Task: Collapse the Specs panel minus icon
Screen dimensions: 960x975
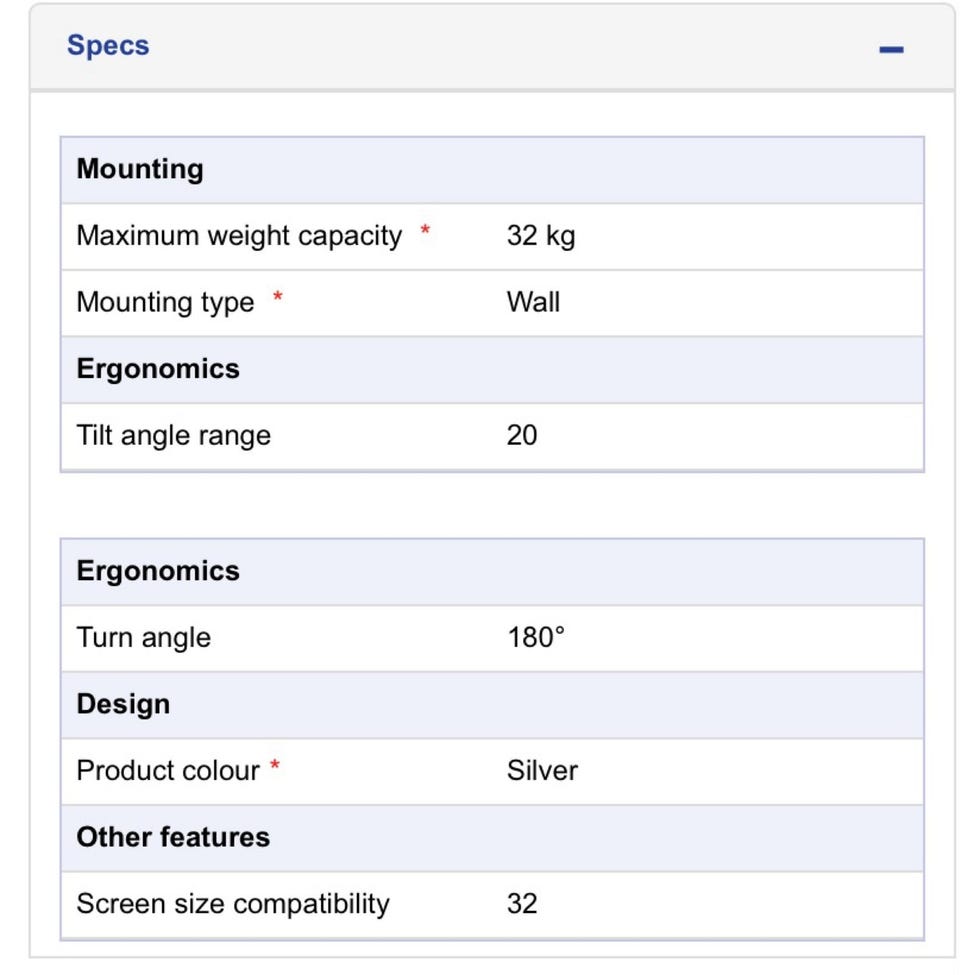Action: pos(891,49)
